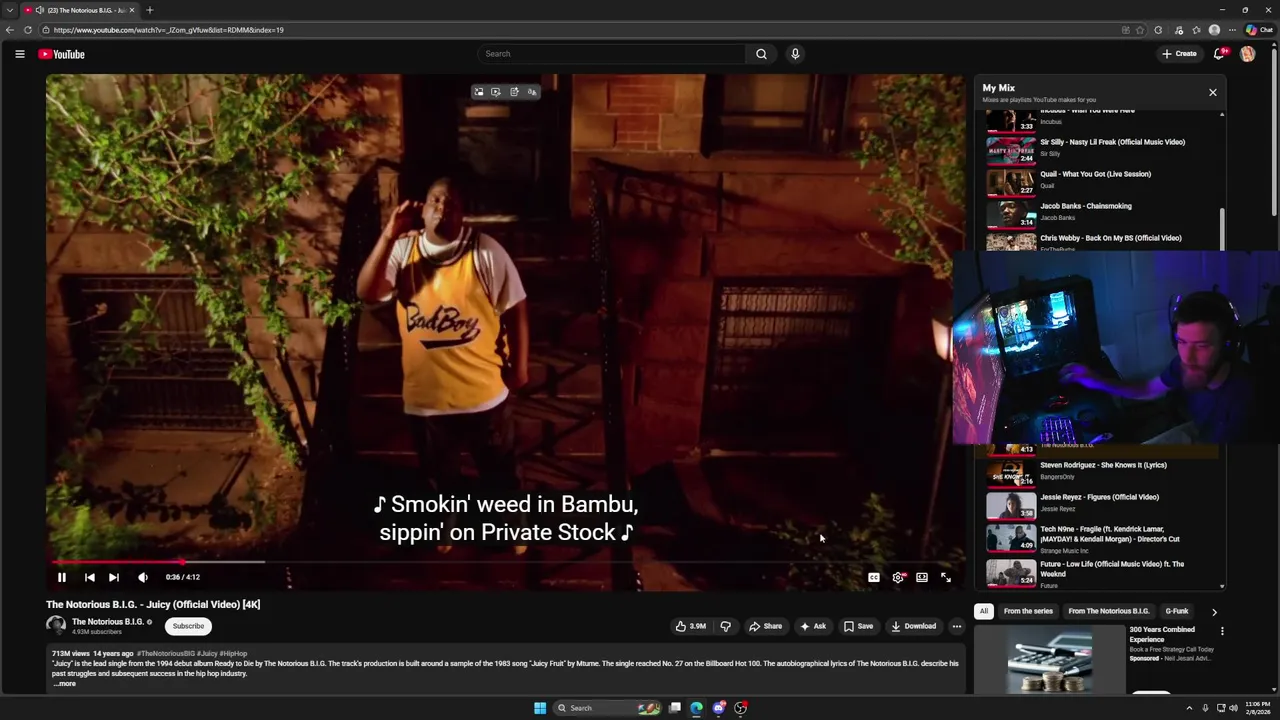Open The Notorious B.I.G. channel avatar
This screenshot has height=720, width=1280.
coord(56,626)
